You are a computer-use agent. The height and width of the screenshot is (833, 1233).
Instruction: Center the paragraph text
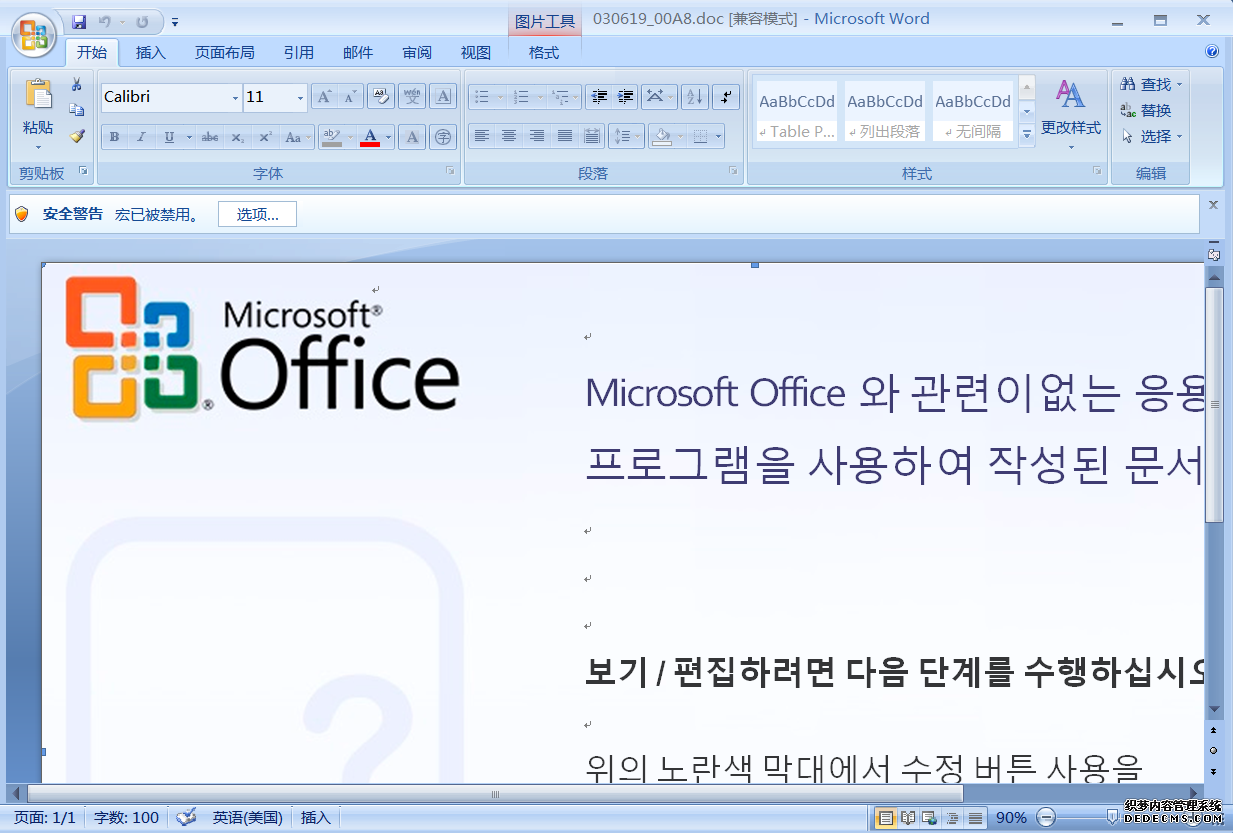click(509, 136)
